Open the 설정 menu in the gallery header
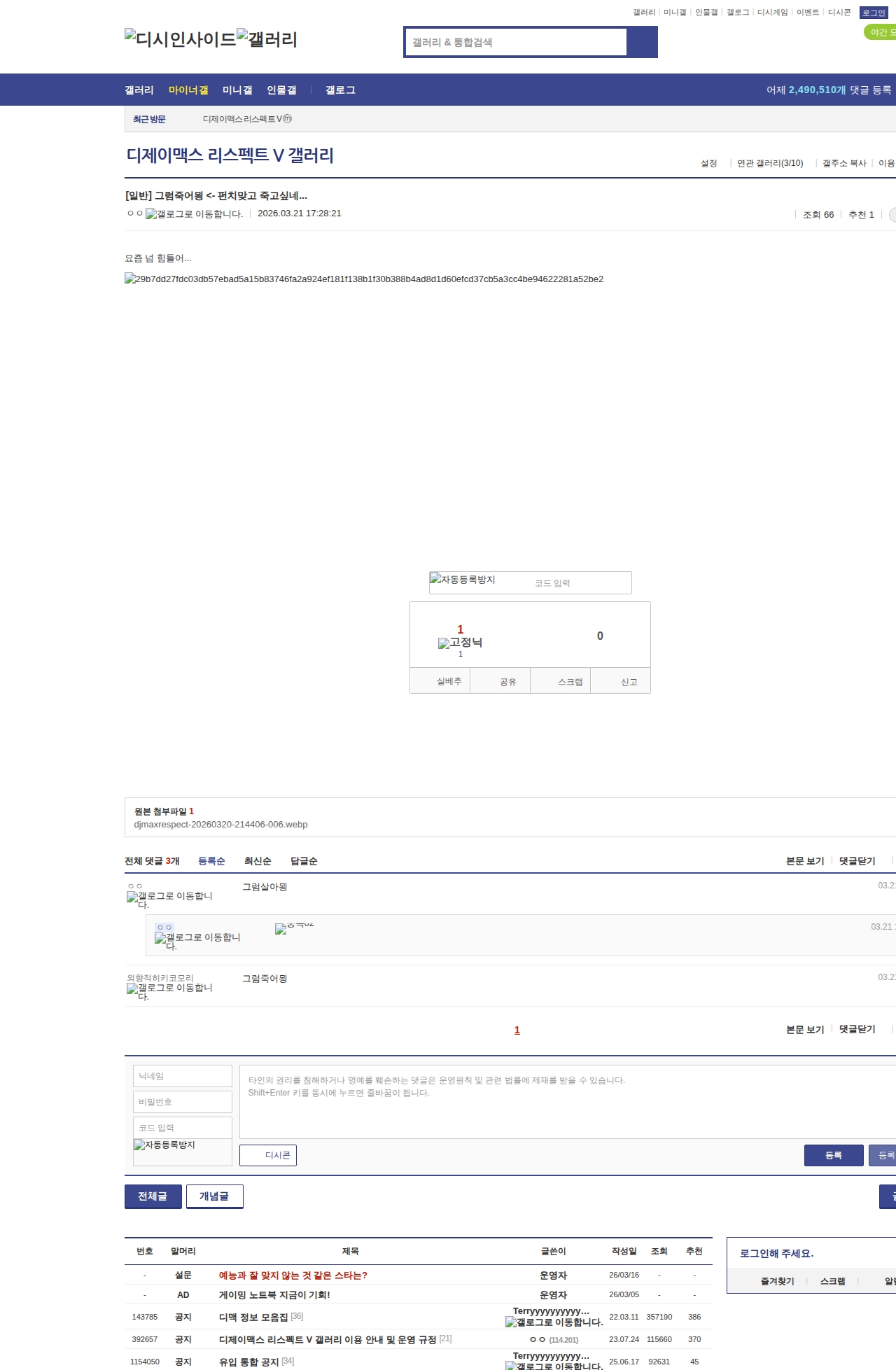The image size is (896, 1370). pos(709,163)
